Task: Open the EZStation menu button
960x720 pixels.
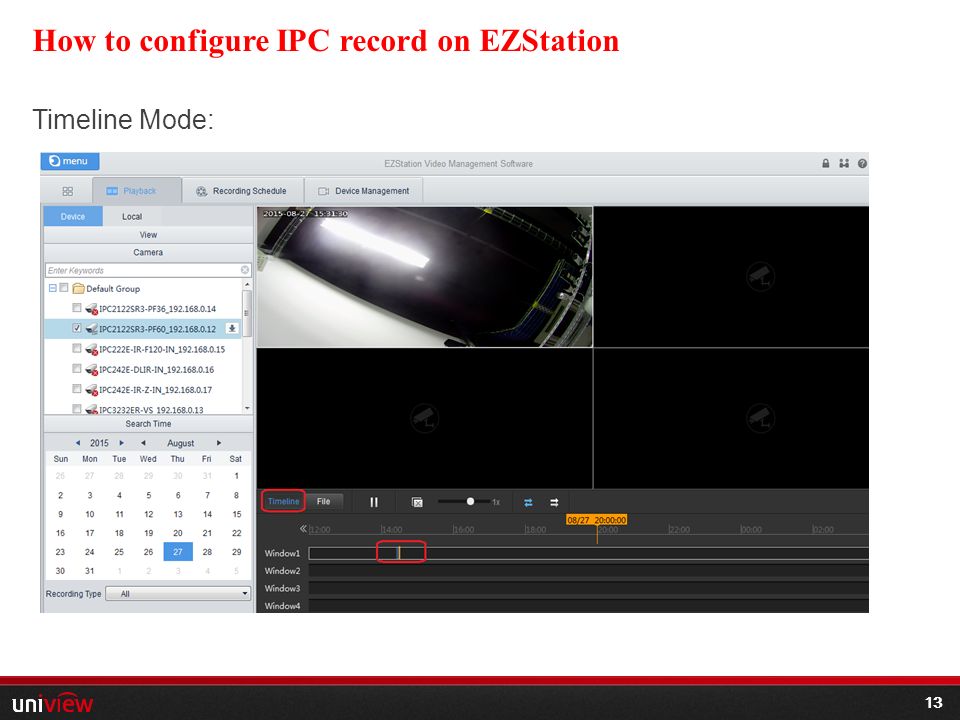Action: coord(70,161)
